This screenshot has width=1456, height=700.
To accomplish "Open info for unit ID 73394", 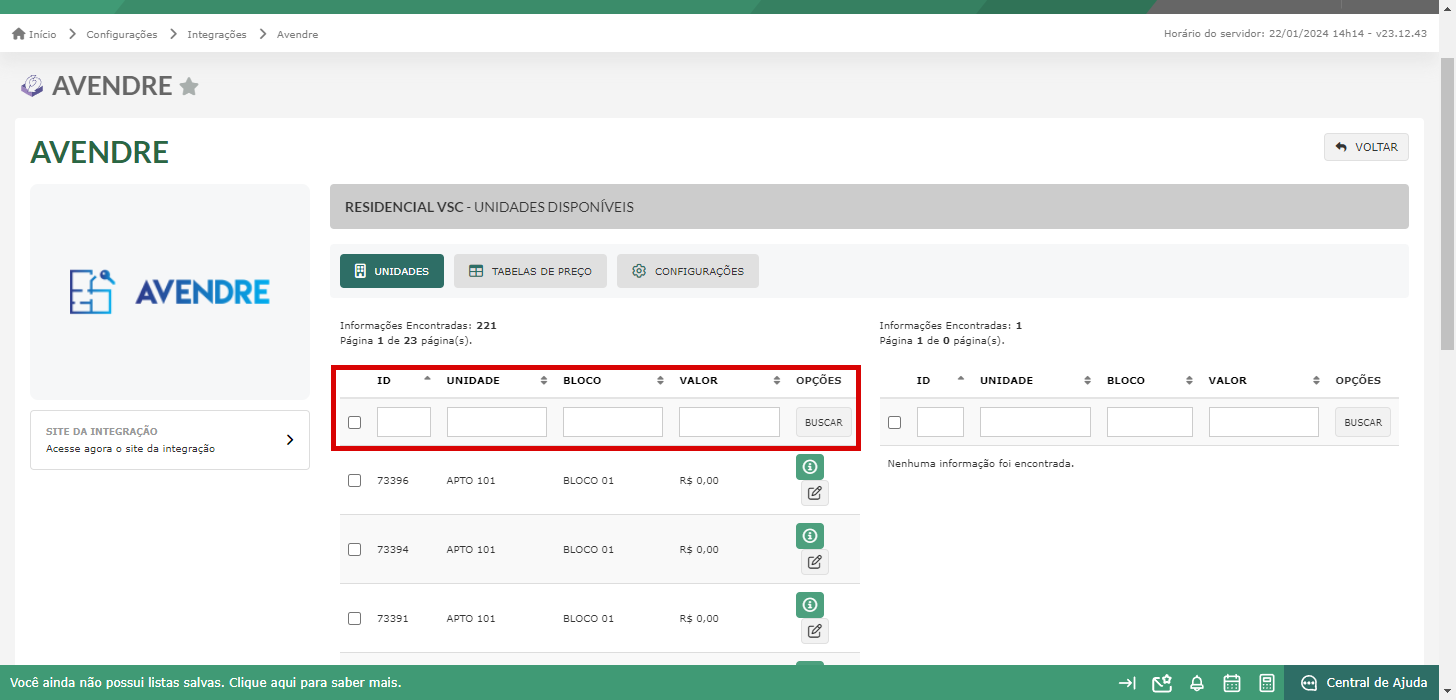I will pos(810,536).
